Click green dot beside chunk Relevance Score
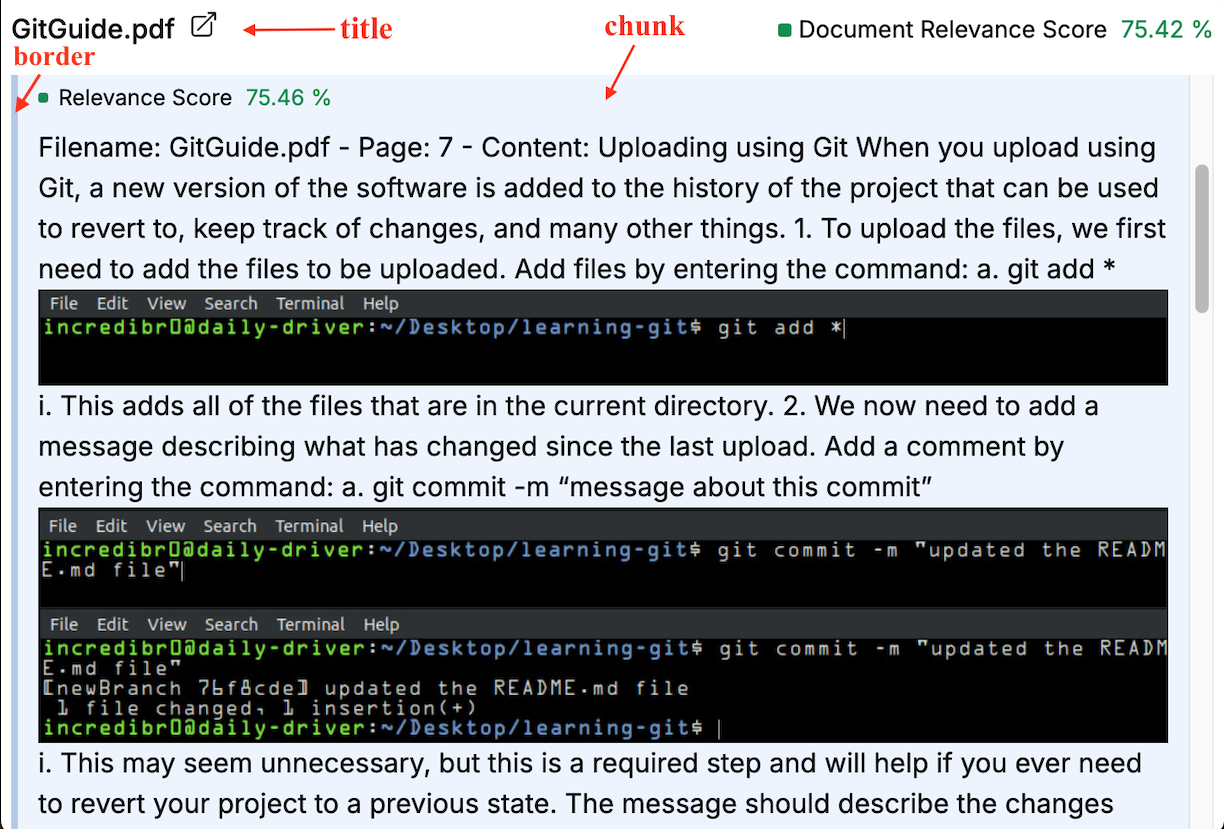 click(x=44, y=98)
